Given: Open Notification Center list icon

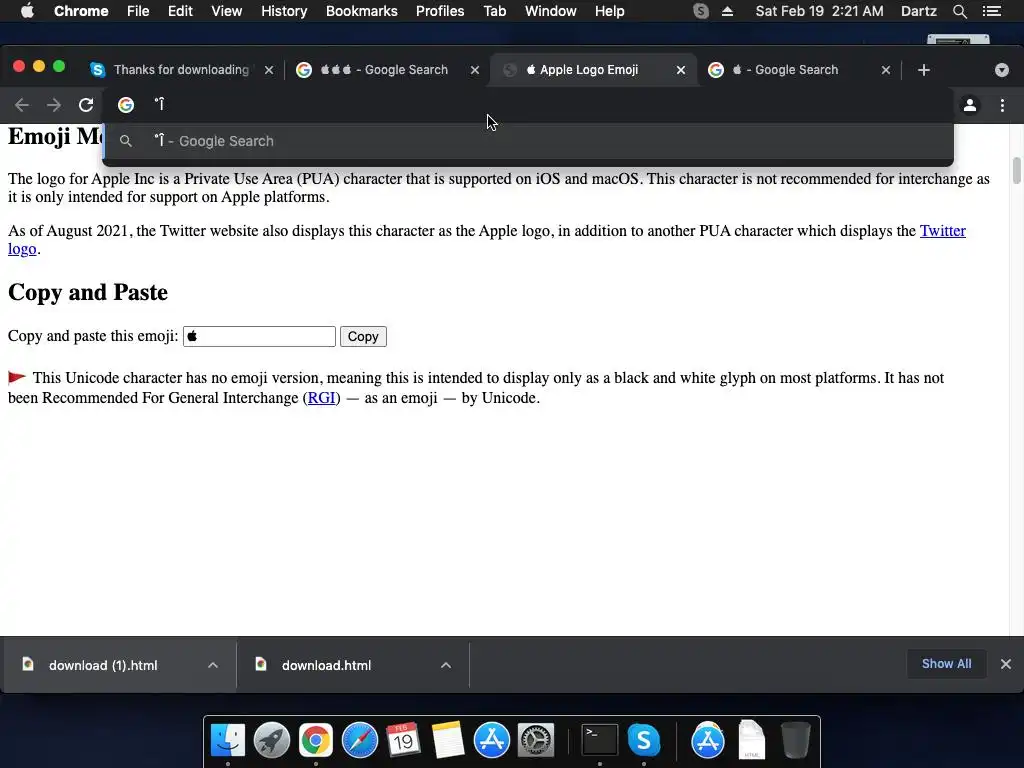Looking at the screenshot, I should coord(992,11).
